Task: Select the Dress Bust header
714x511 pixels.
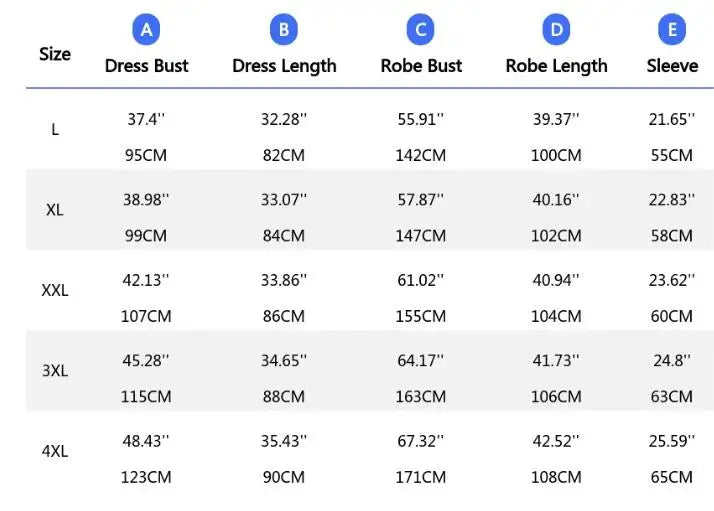Action: pos(147,66)
